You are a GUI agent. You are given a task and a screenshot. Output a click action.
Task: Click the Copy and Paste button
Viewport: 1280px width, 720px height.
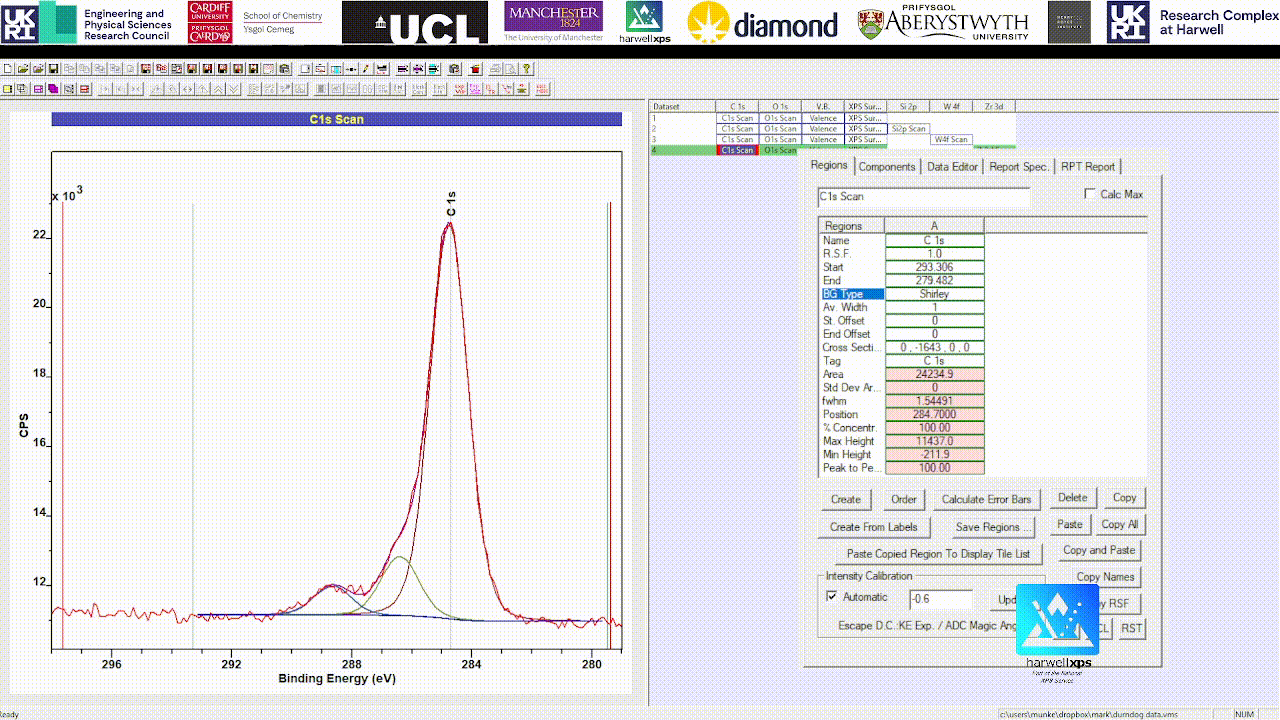pos(1099,550)
